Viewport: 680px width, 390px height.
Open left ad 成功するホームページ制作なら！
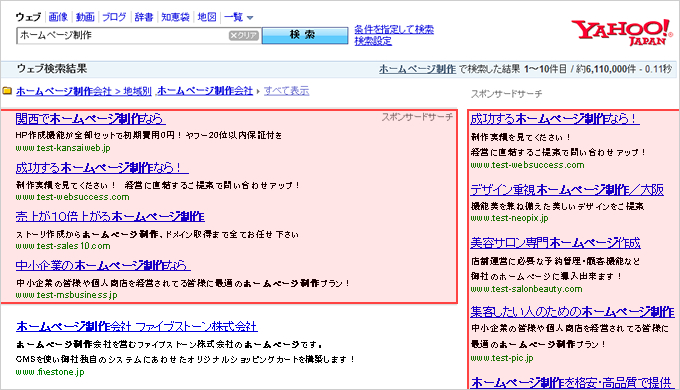102,167
